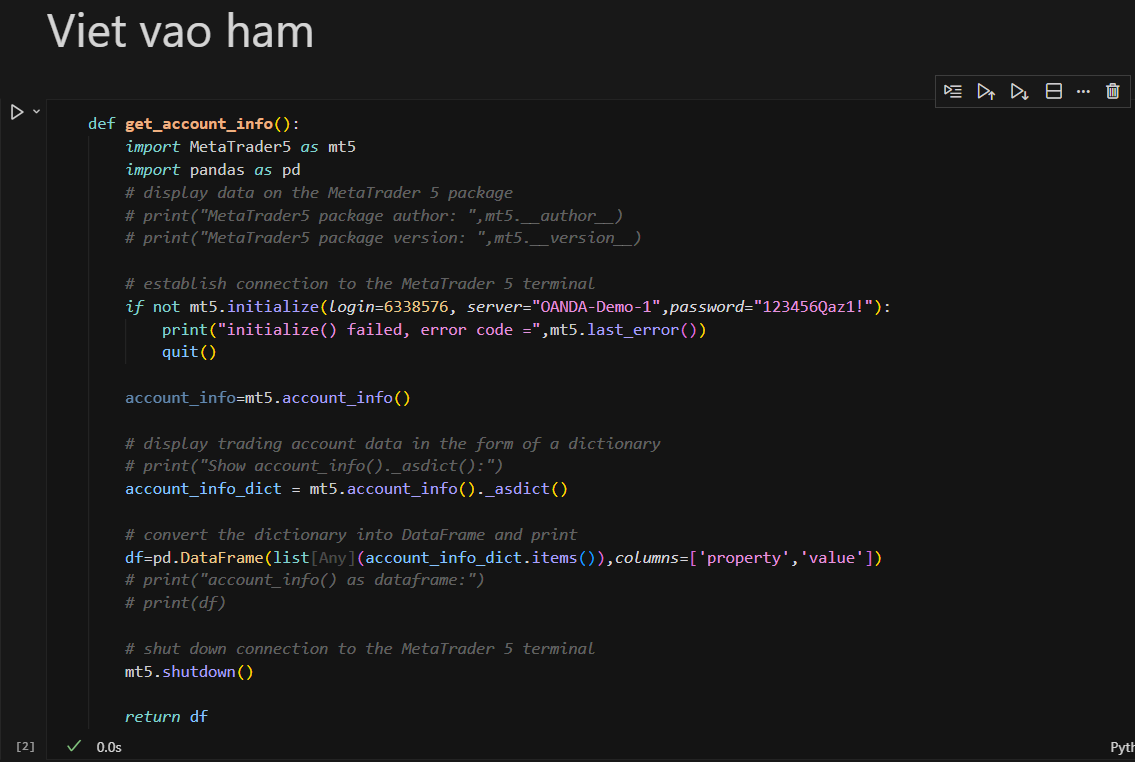Click the execution count [2] label
This screenshot has width=1135, height=762.
[26, 746]
